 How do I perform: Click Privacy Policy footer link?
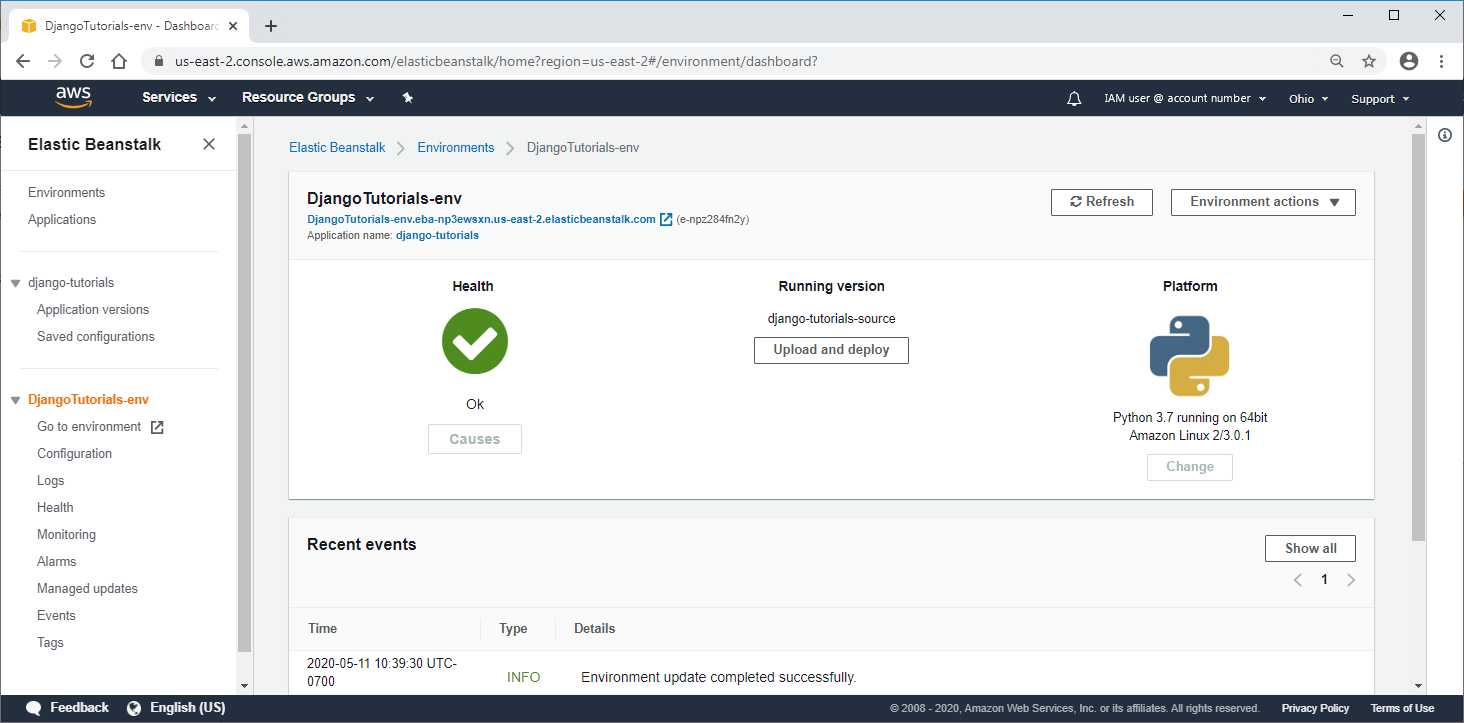pyautogui.click(x=1315, y=708)
